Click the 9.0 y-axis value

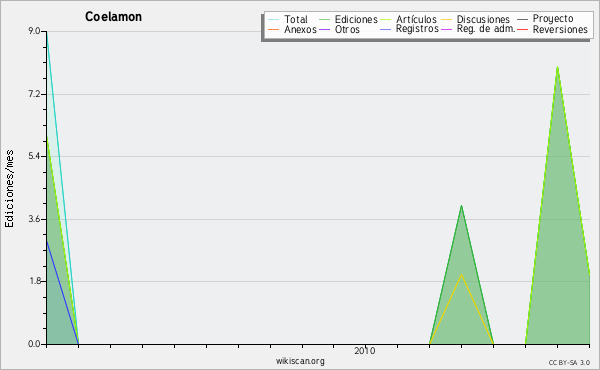[34, 31]
